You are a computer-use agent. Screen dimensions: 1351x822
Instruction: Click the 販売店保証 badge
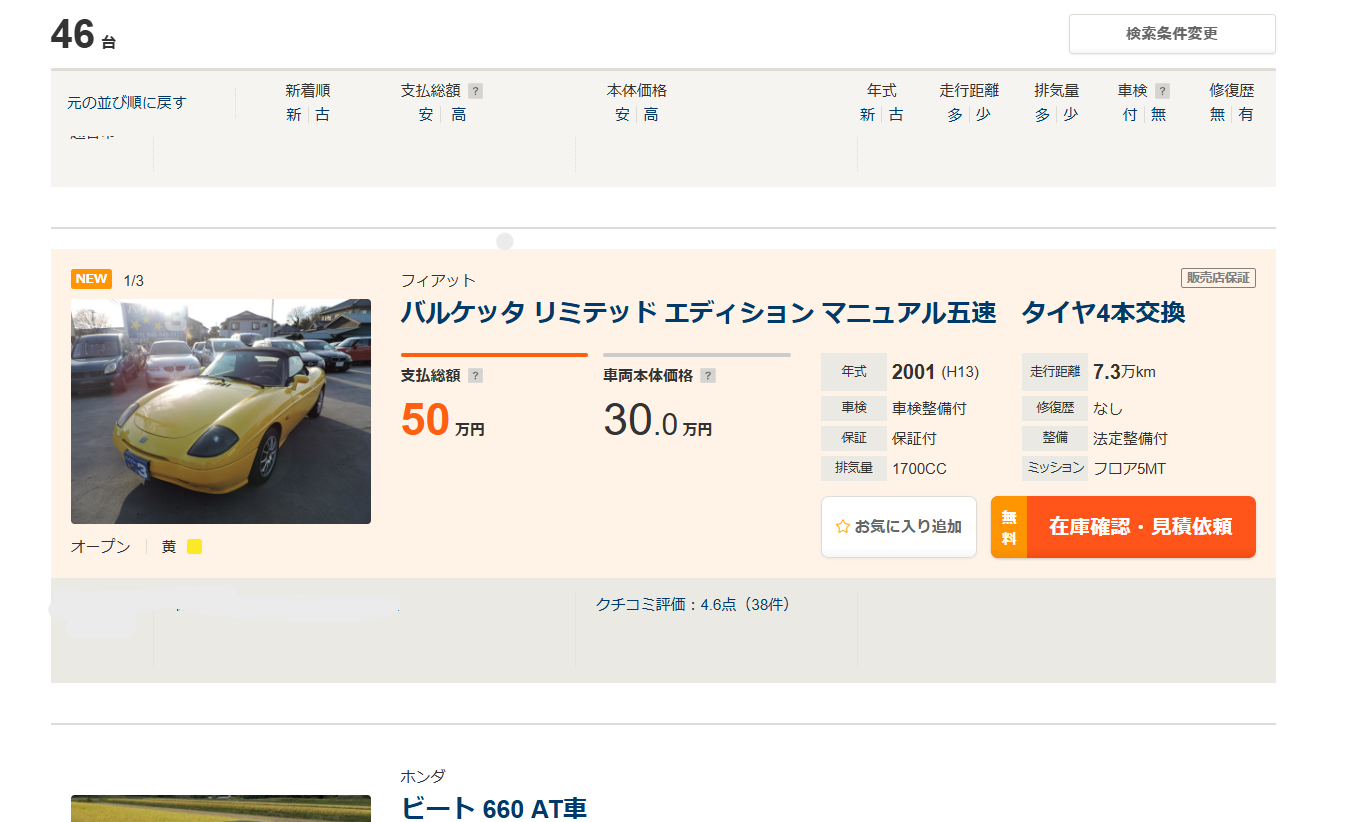click(x=1218, y=278)
